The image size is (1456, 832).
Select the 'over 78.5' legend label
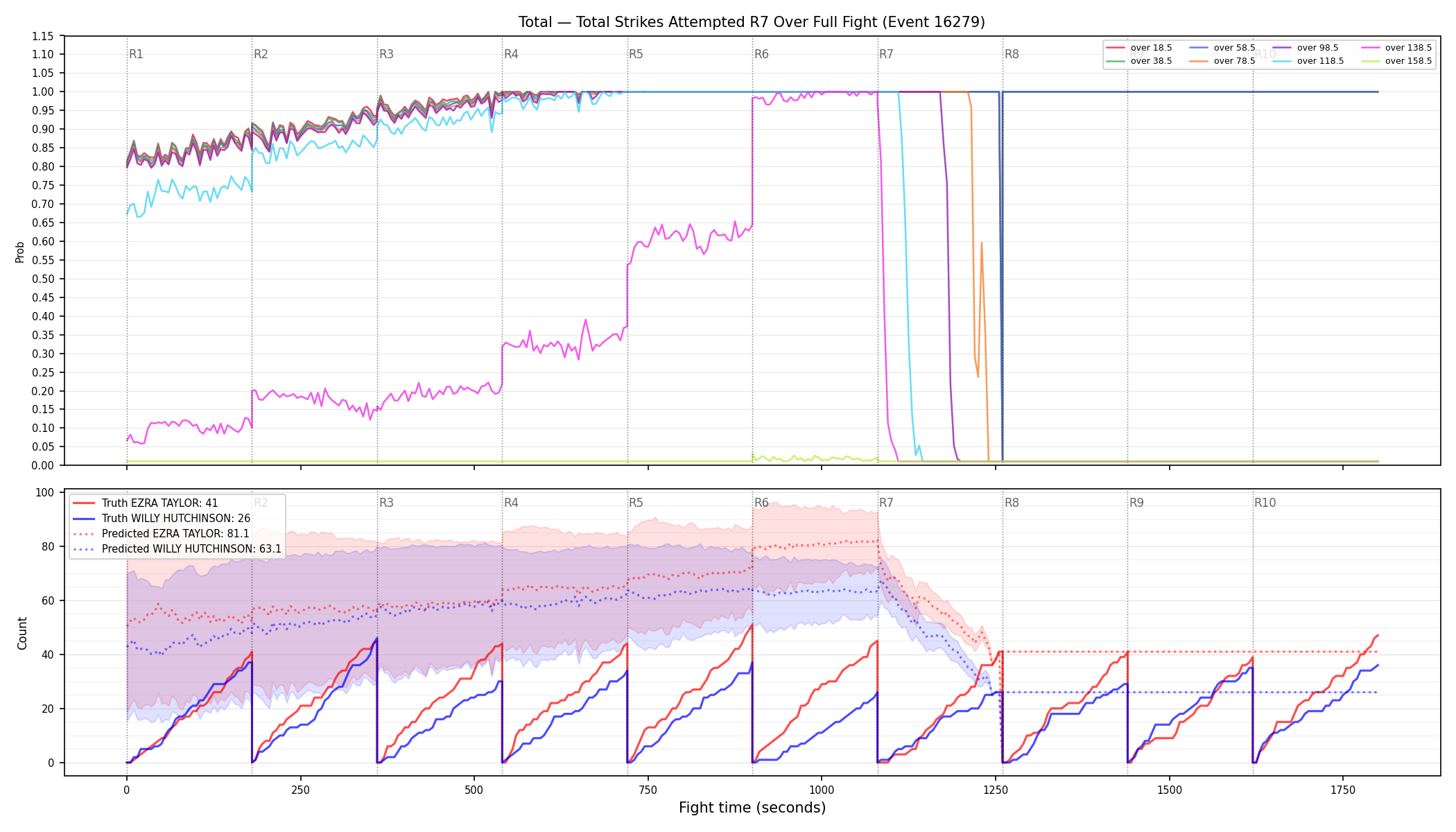[x=1234, y=61]
